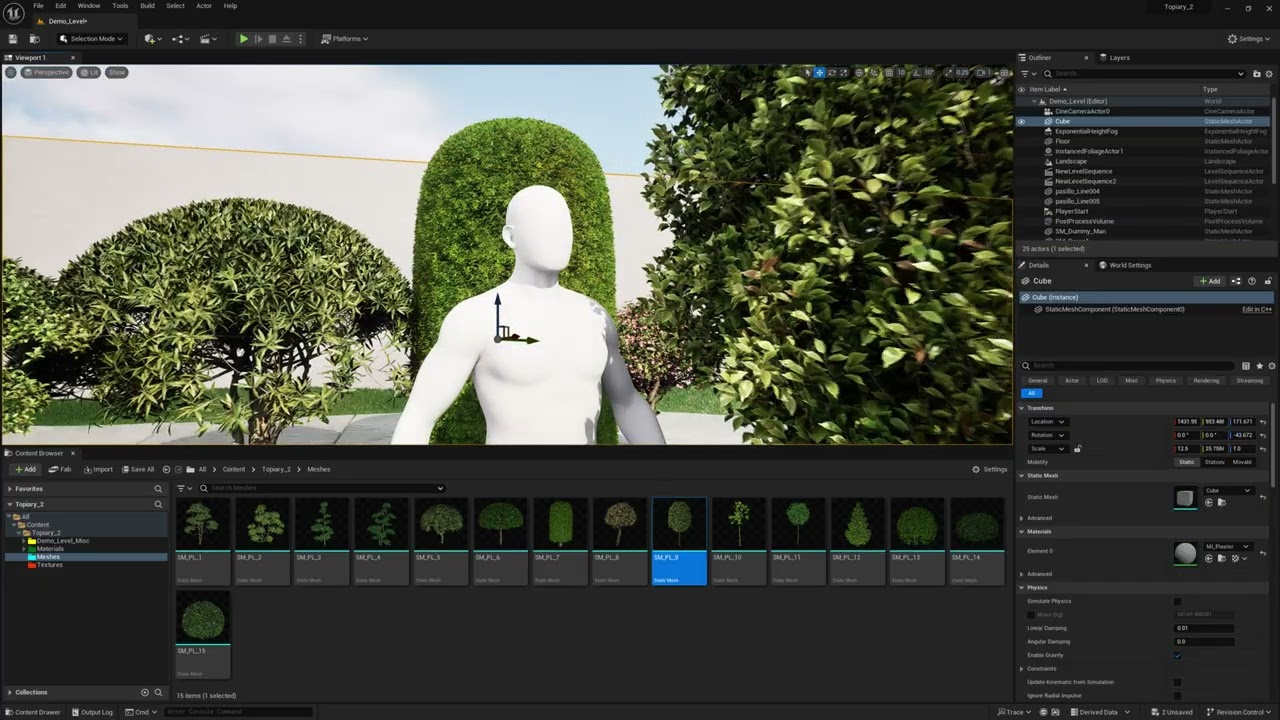Collapse the Materials section

pos(1022,531)
